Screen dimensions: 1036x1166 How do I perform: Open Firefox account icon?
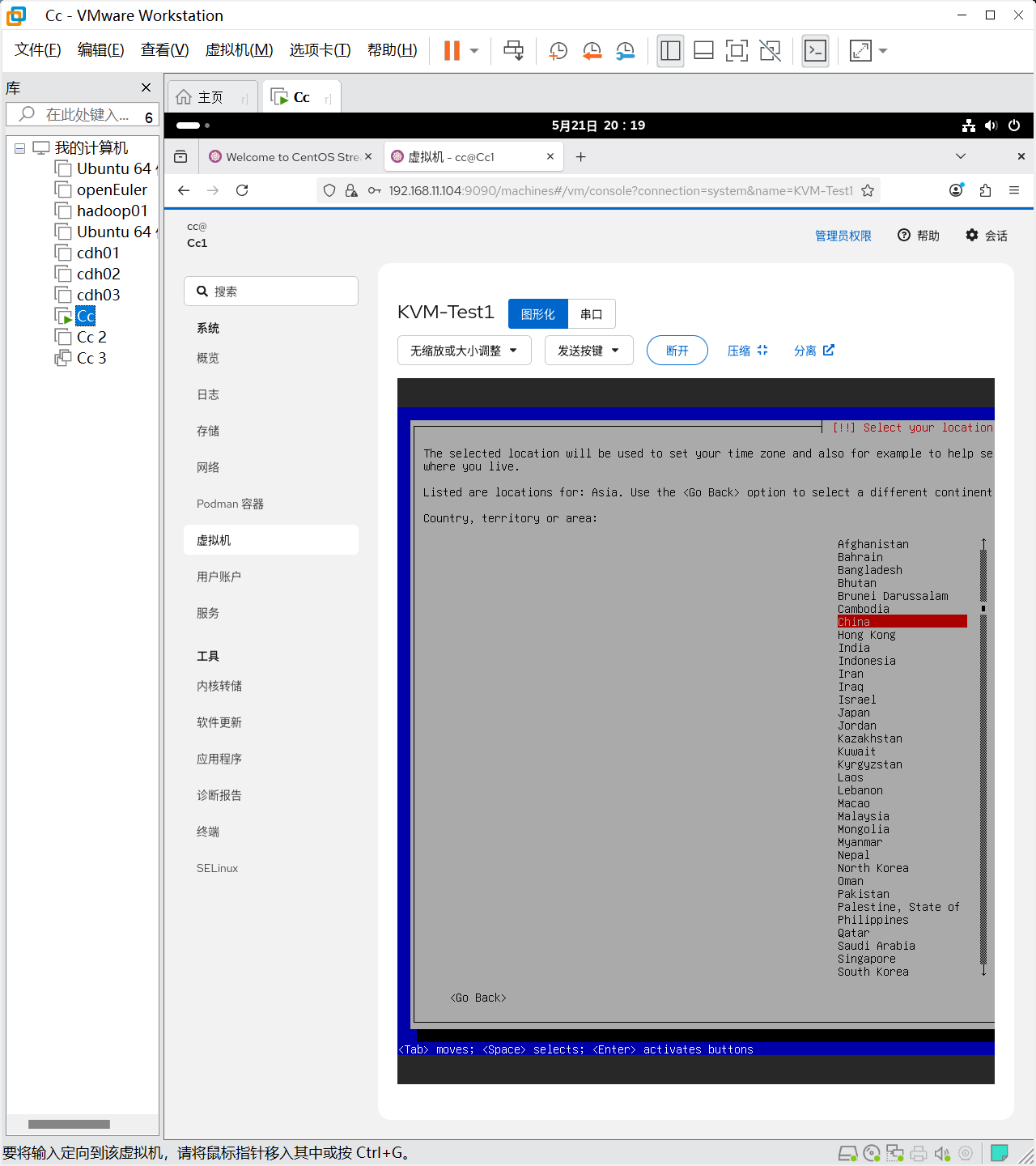point(956,190)
